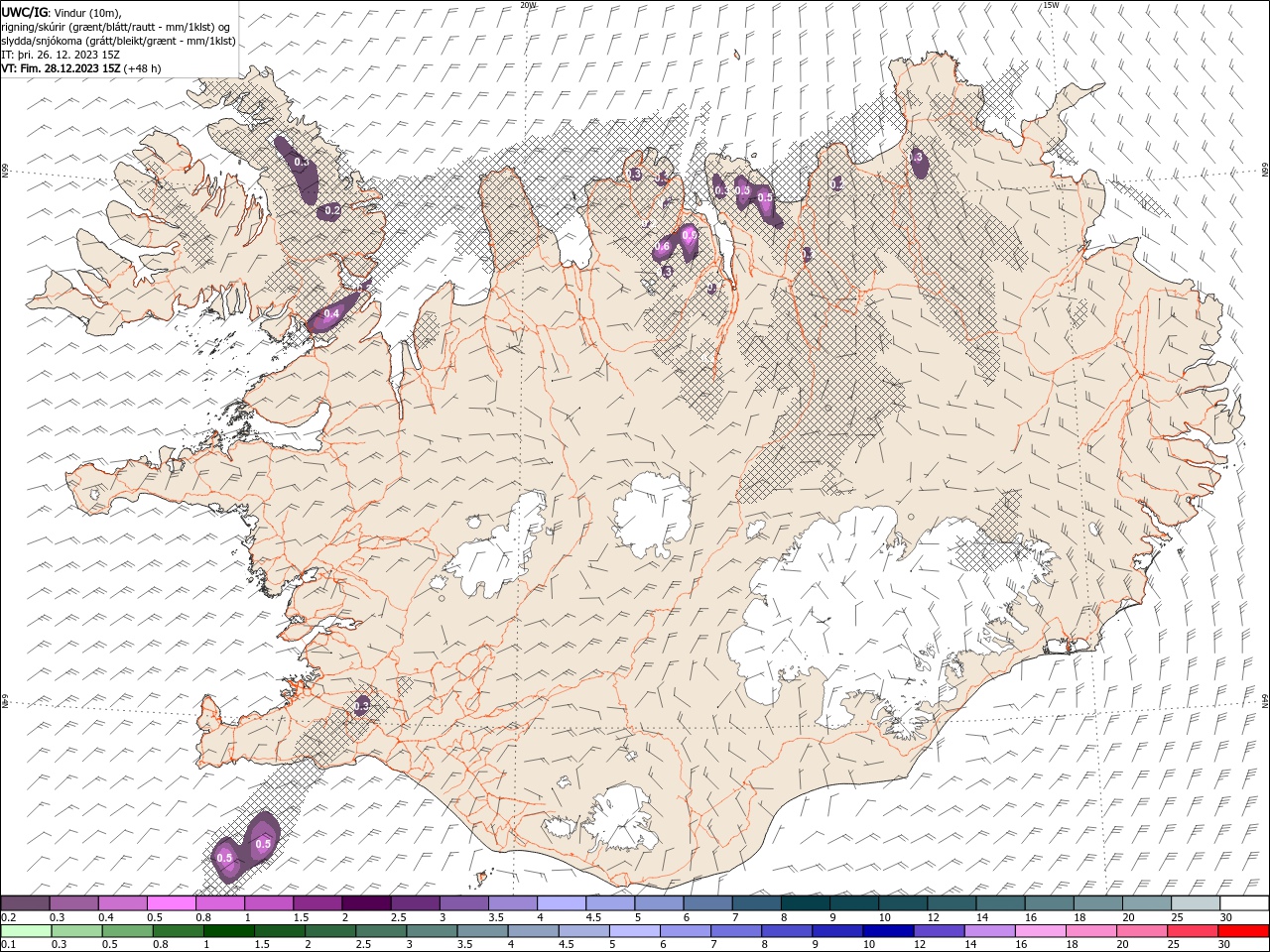The height and width of the screenshot is (952, 1270).
Task: Click the '25' tick label under rain legend
Action: click(1174, 945)
